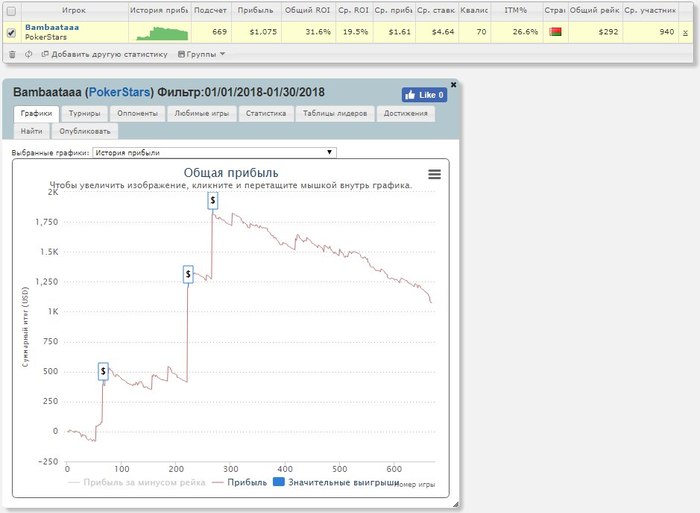The height and width of the screenshot is (513, 700).
Task: Open the 'Найти' tab
Action: 31,131
